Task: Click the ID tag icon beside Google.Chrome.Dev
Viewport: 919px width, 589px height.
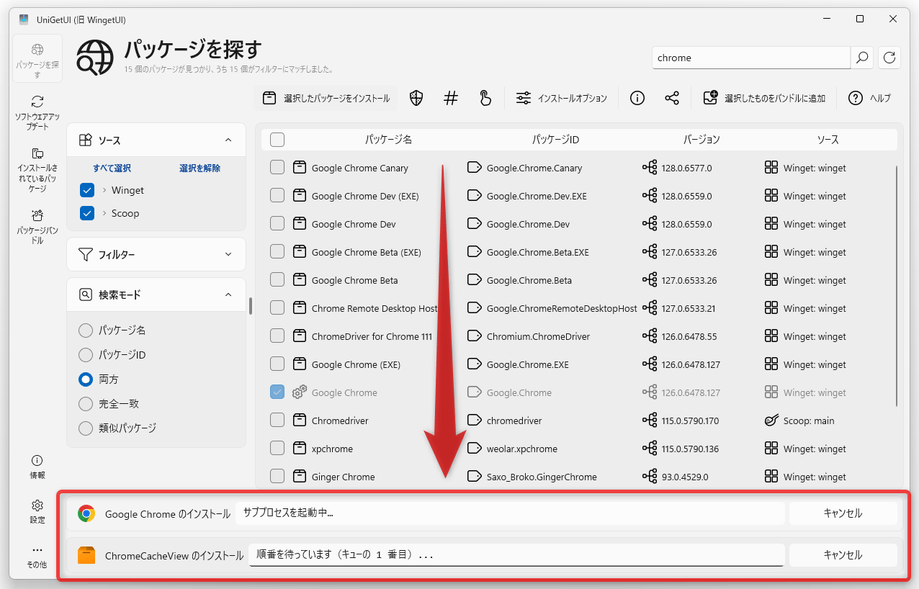Action: (474, 224)
